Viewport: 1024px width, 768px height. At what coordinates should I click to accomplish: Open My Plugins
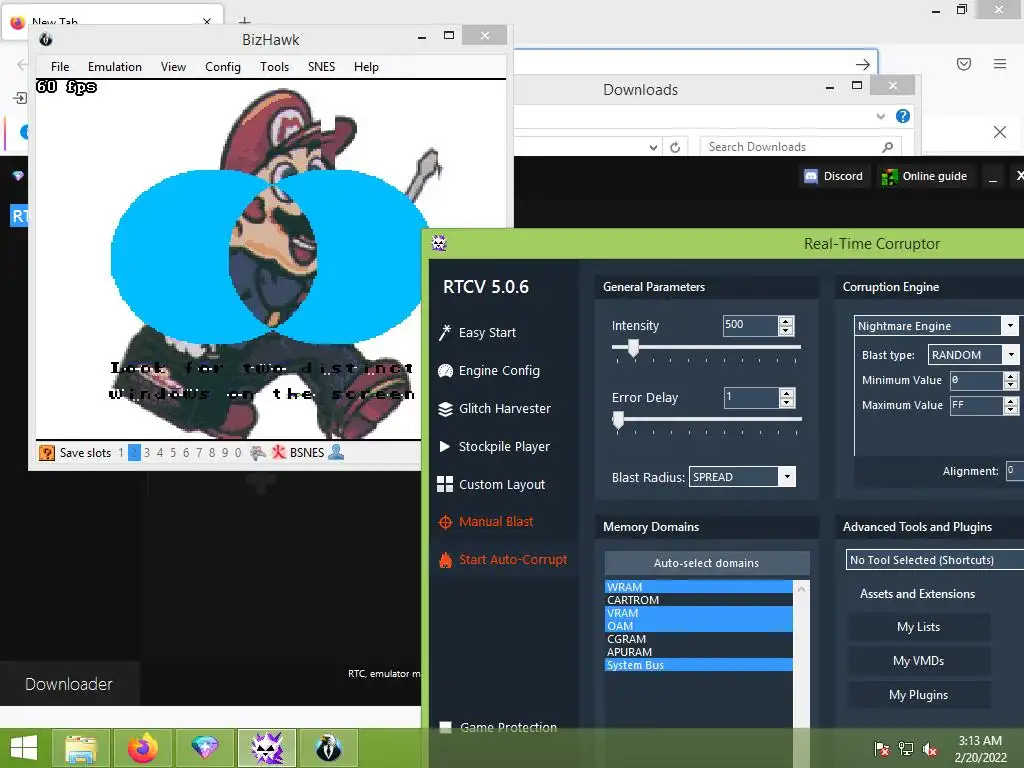[x=918, y=695]
